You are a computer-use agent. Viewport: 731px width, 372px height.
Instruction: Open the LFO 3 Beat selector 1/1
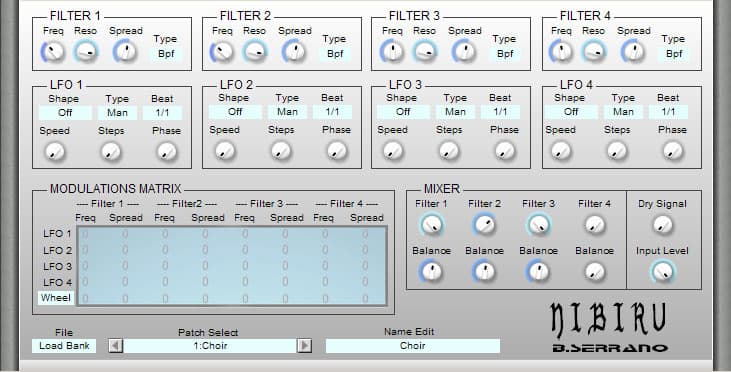500,112
